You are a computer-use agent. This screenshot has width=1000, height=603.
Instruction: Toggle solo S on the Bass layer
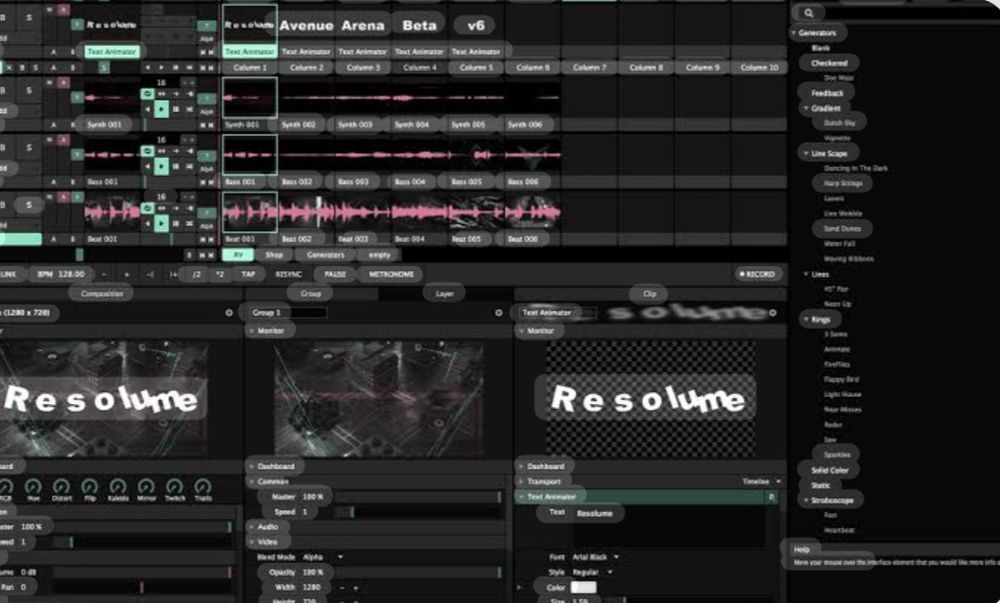pos(29,148)
